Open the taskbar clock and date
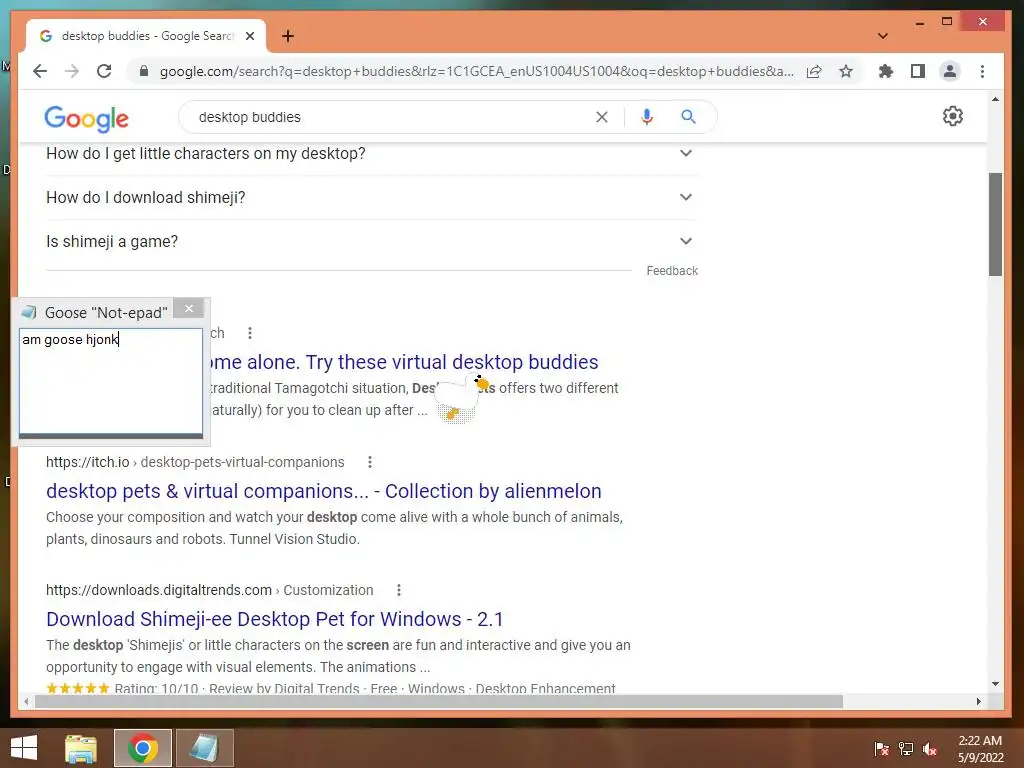 coord(980,749)
